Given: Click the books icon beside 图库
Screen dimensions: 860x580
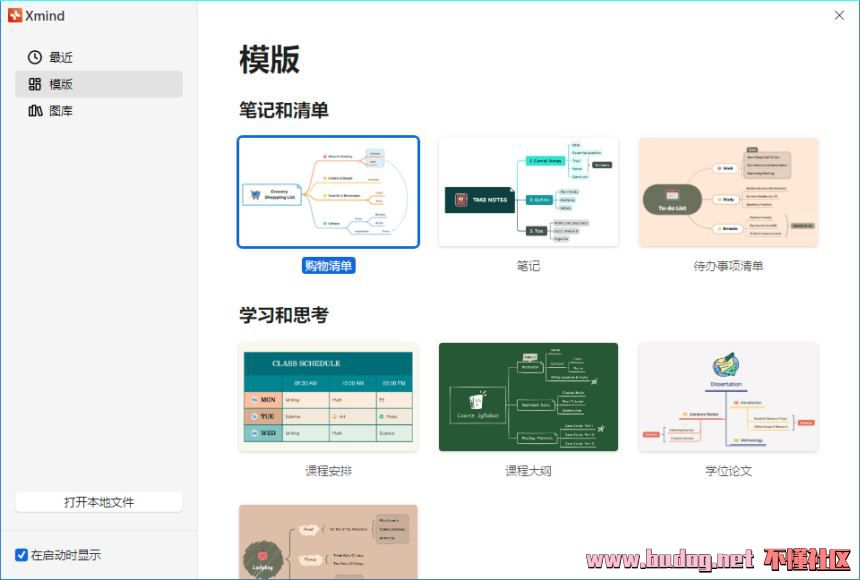Looking at the screenshot, I should [x=35, y=111].
